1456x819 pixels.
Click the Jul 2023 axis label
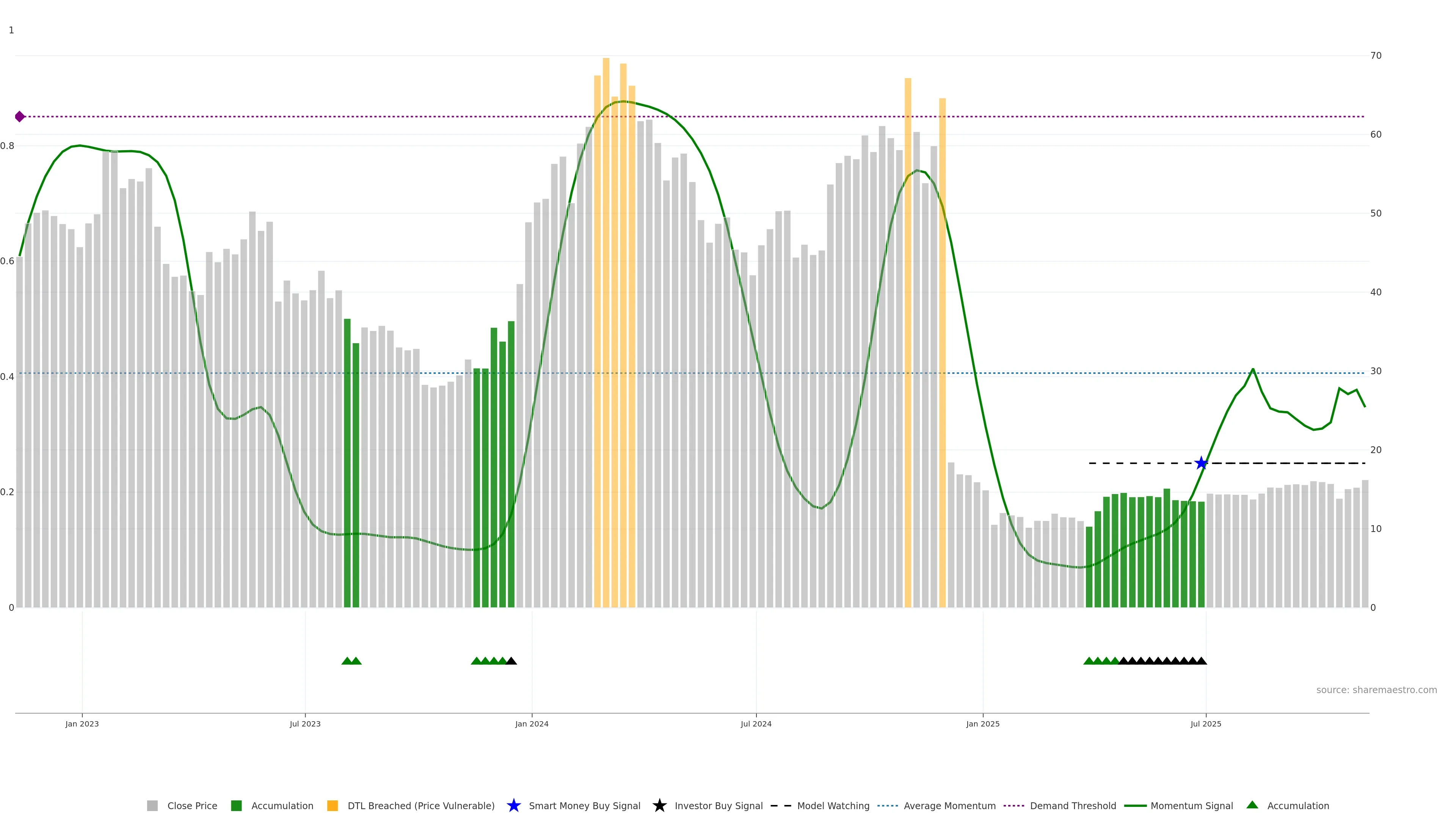pyautogui.click(x=305, y=724)
